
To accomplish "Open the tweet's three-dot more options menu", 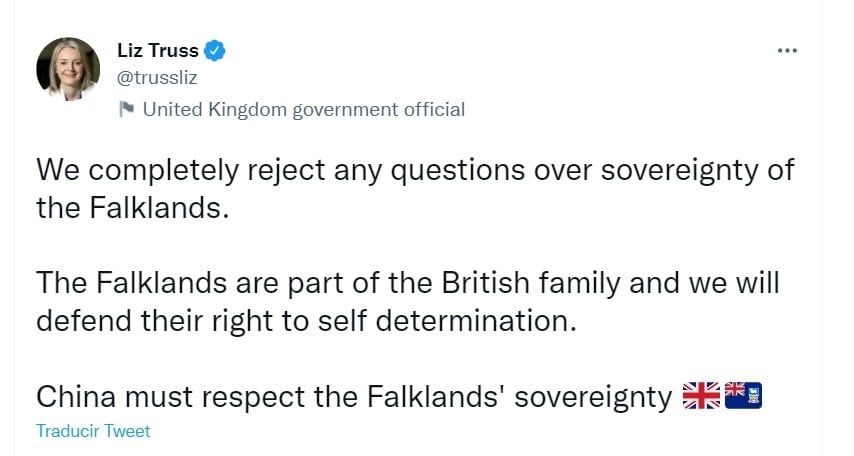I will pos(787,50).
